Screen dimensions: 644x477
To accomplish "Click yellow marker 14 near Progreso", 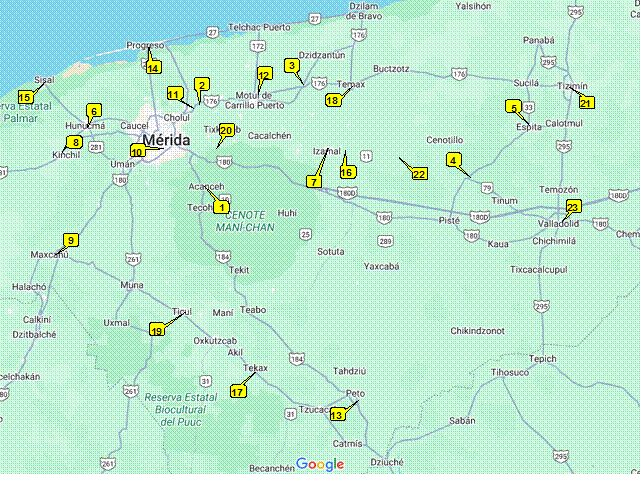I will tap(153, 68).
